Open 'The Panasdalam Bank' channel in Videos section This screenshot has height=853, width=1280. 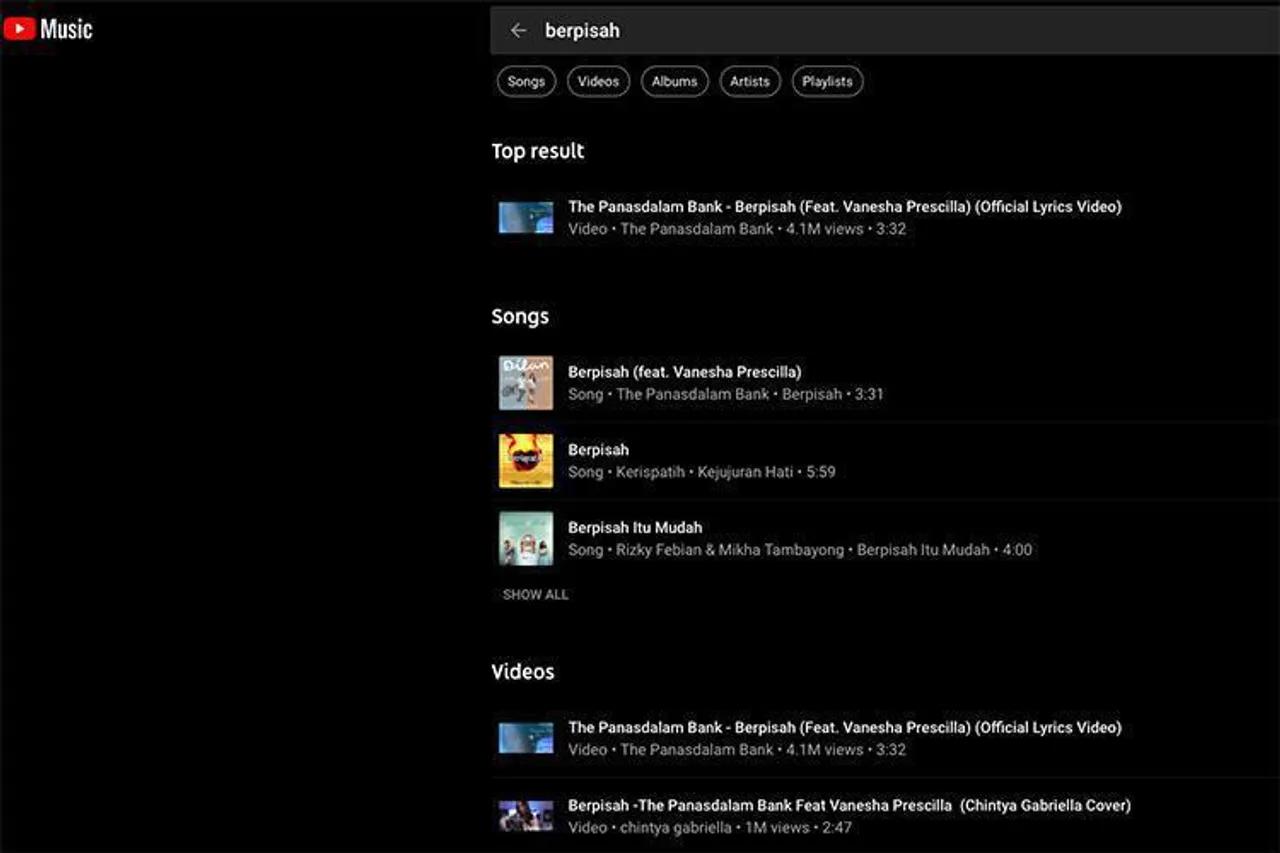tap(697, 750)
